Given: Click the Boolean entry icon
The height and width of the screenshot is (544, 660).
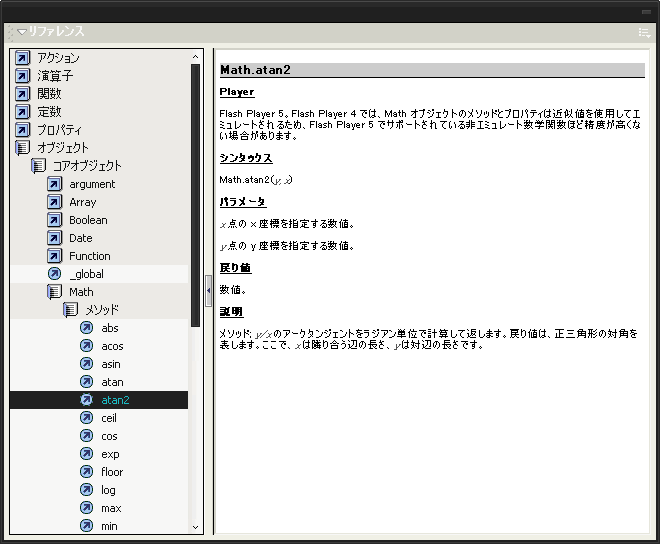Looking at the screenshot, I should 54,220.
